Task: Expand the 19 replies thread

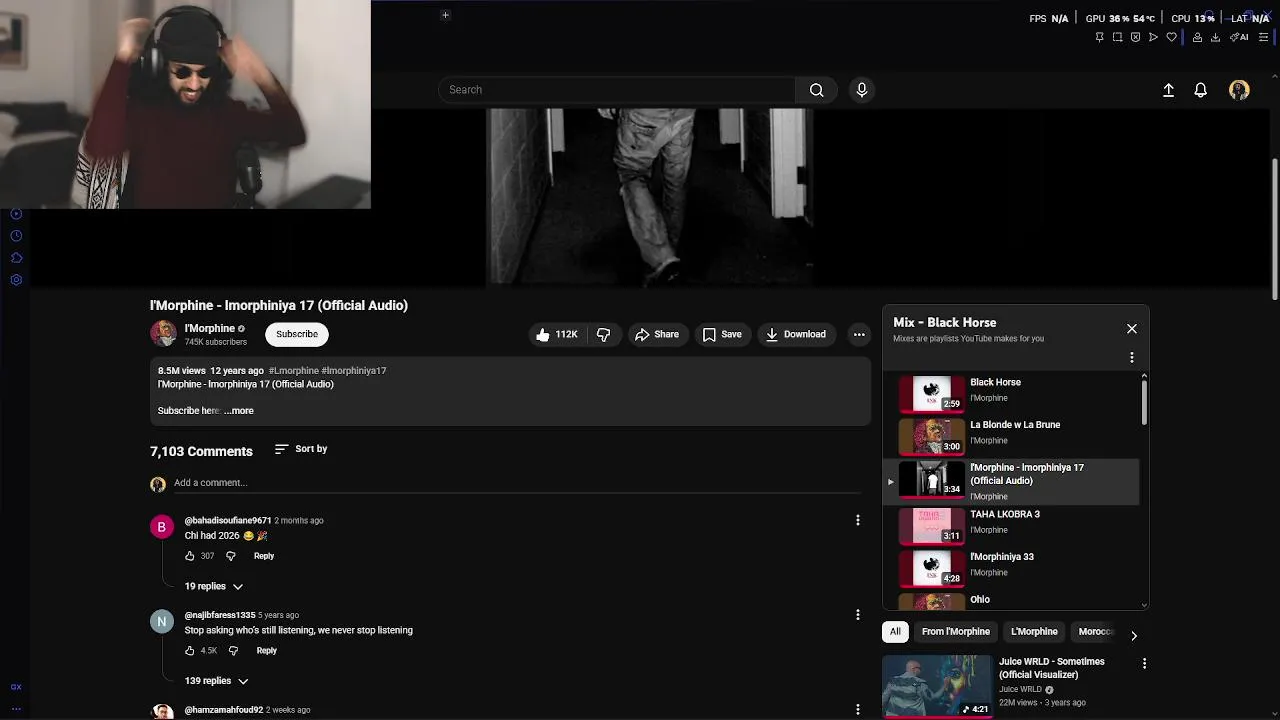Action: tap(214, 587)
